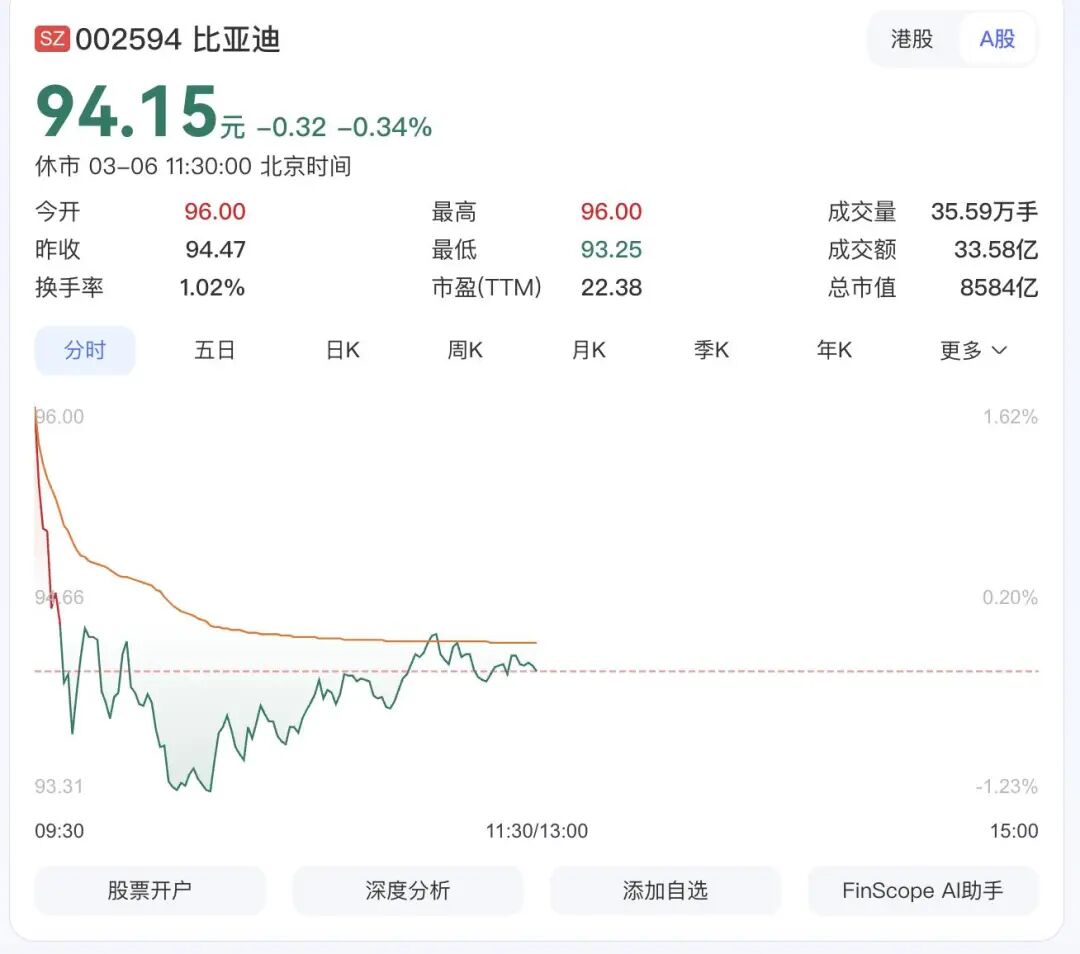Switch to 港股 market toggle
This screenshot has width=1080, height=954.
912,39
